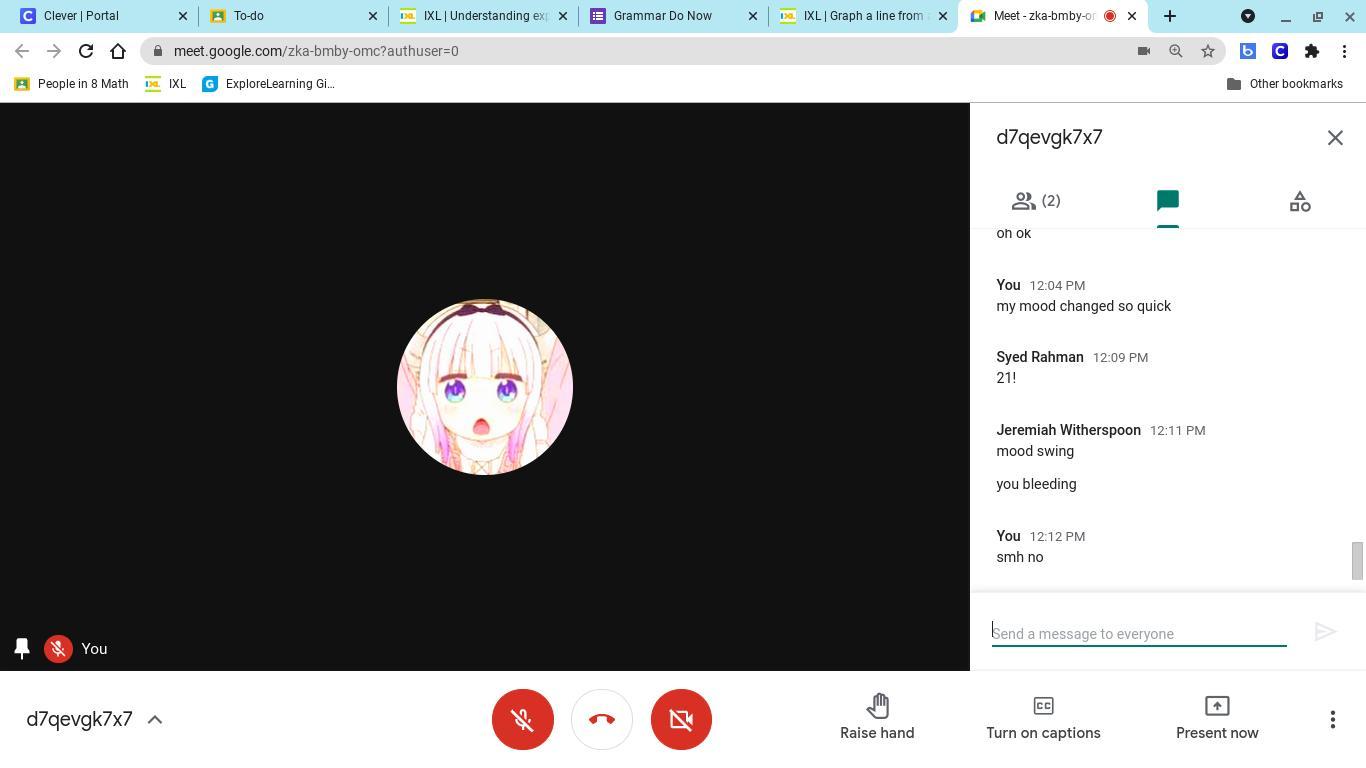Close the chat side panel

coord(1335,138)
